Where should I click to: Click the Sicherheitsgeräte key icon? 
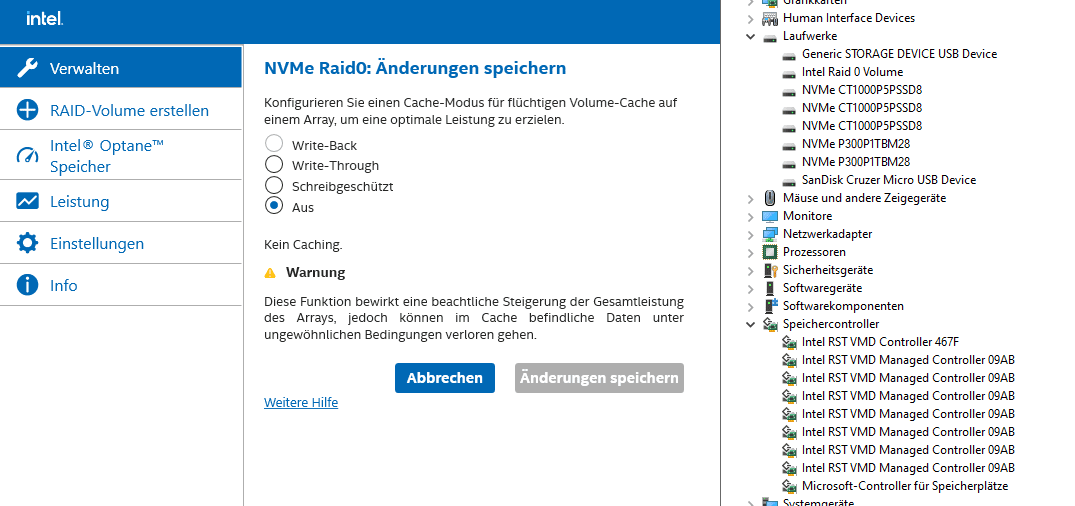coord(770,270)
